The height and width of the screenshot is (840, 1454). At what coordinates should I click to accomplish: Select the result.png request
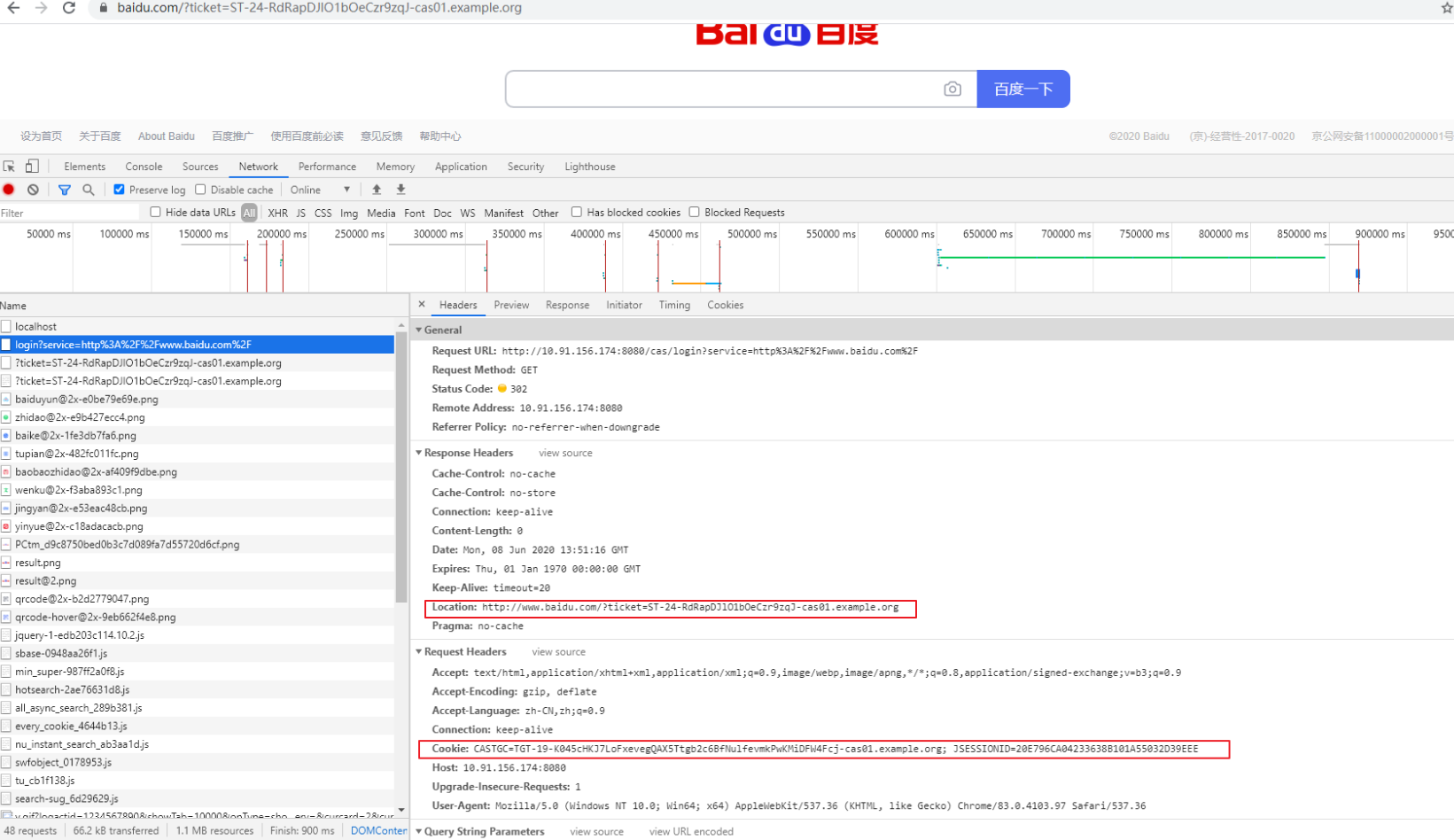(197, 563)
